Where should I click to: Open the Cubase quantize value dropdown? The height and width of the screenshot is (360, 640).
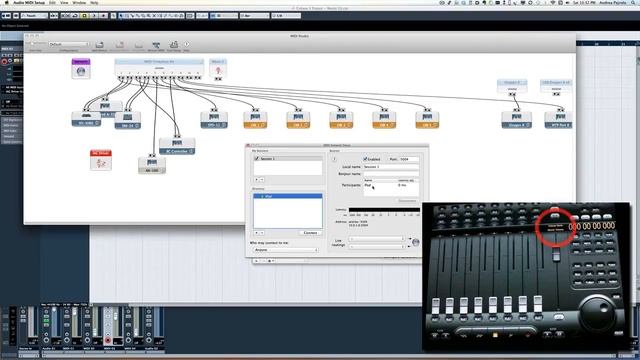286,16
